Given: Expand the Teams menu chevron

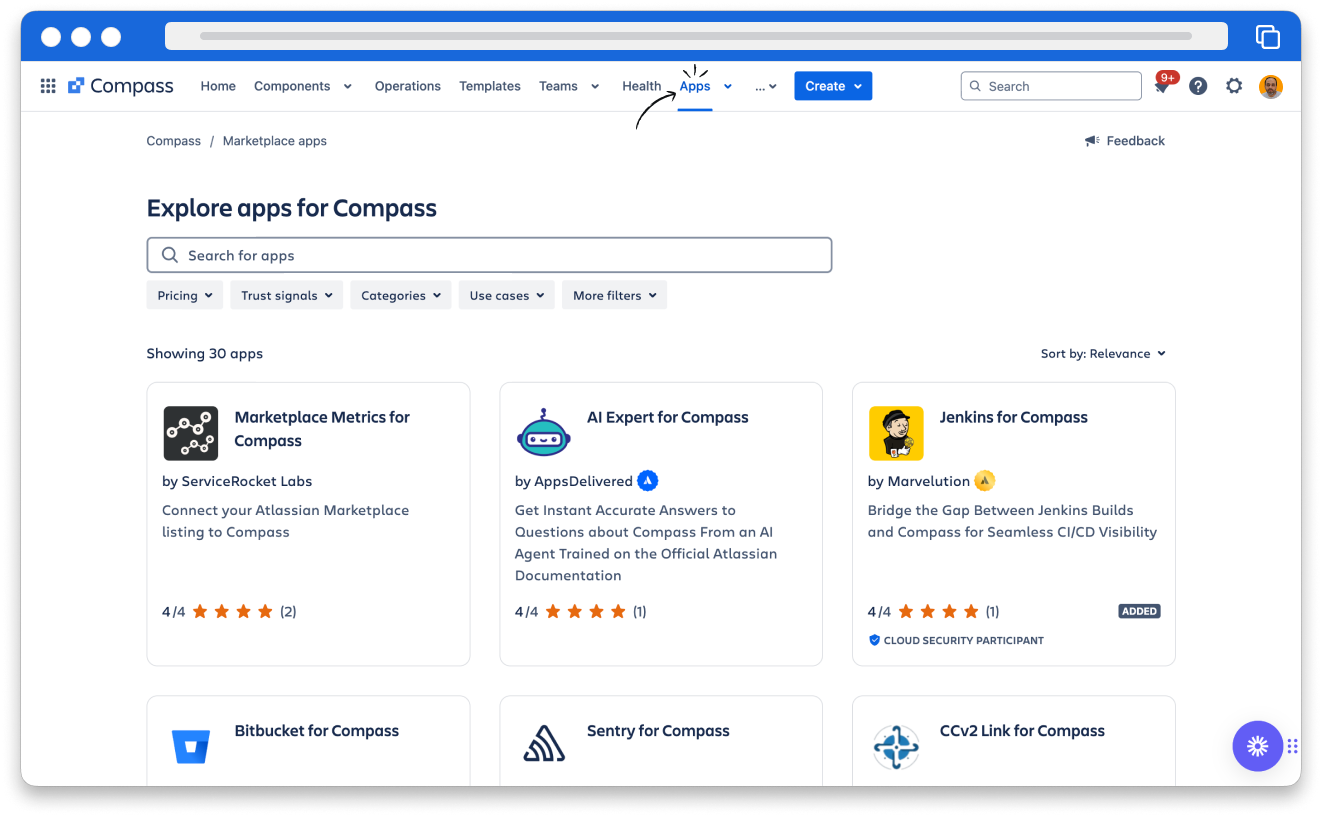Looking at the screenshot, I should 595,86.
